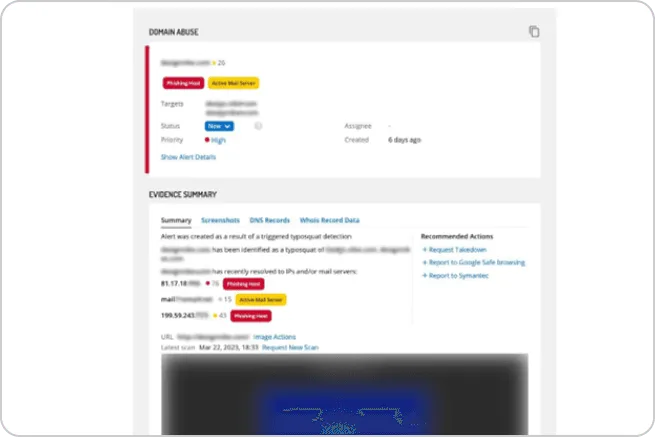The height and width of the screenshot is (437, 655).
Task: Open the blurred website screenshot preview
Action: pyautogui.click(x=345, y=394)
